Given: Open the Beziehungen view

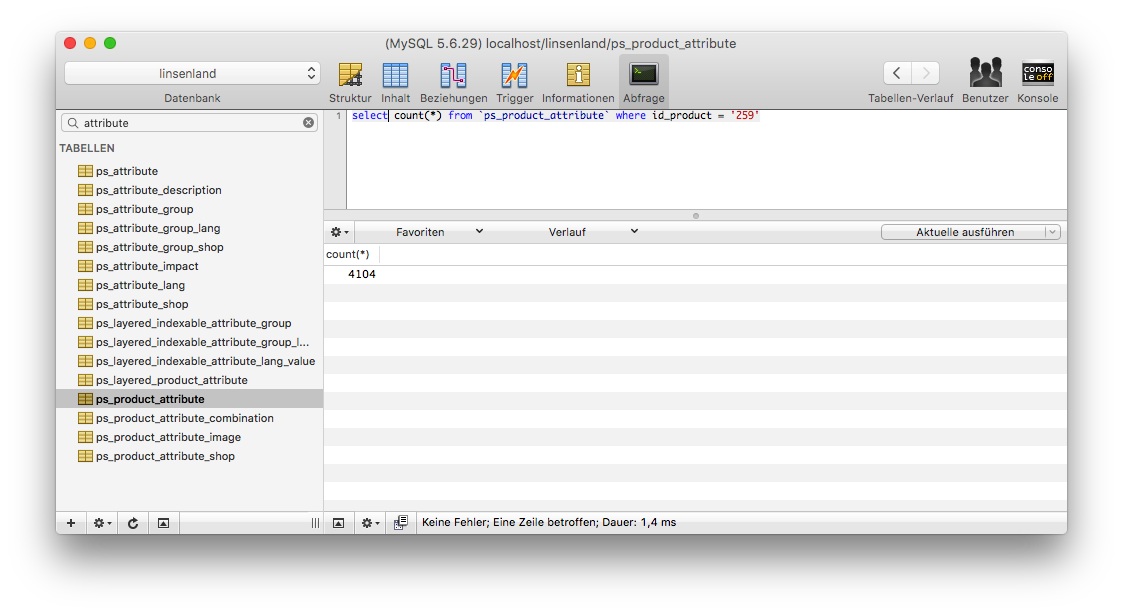Looking at the screenshot, I should (453, 82).
